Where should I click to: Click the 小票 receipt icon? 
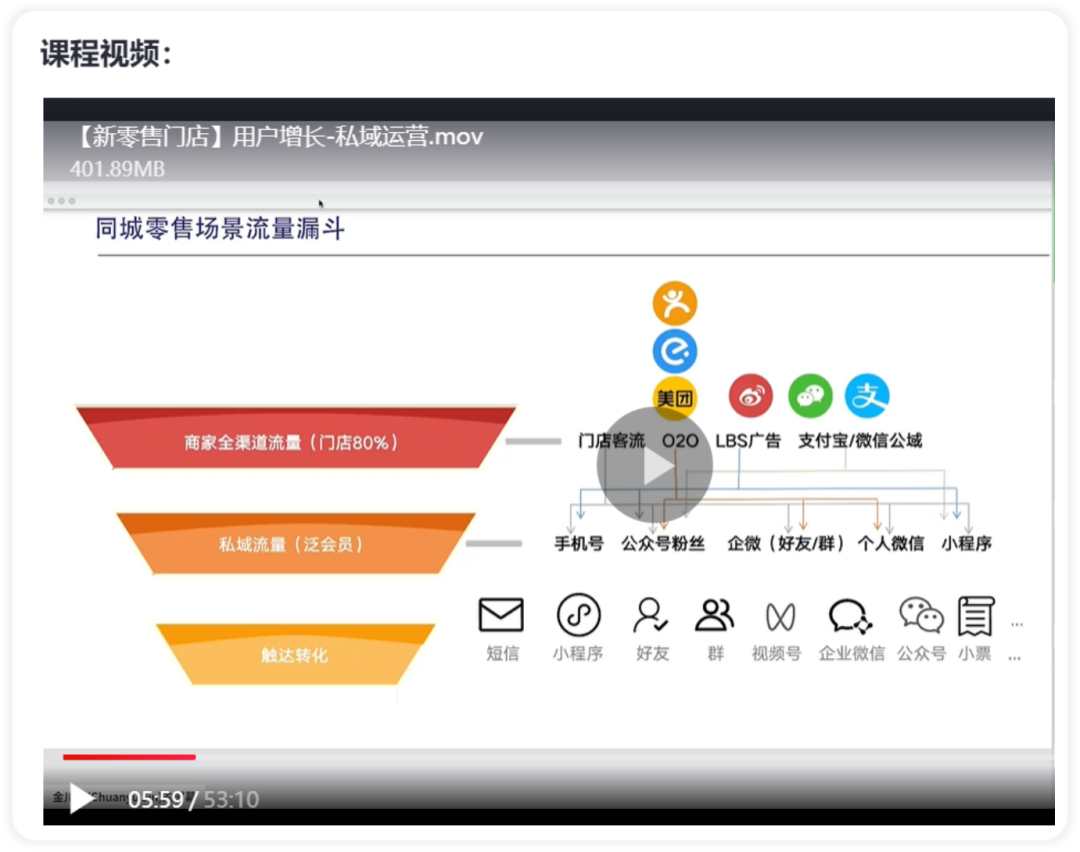[x=976, y=616]
